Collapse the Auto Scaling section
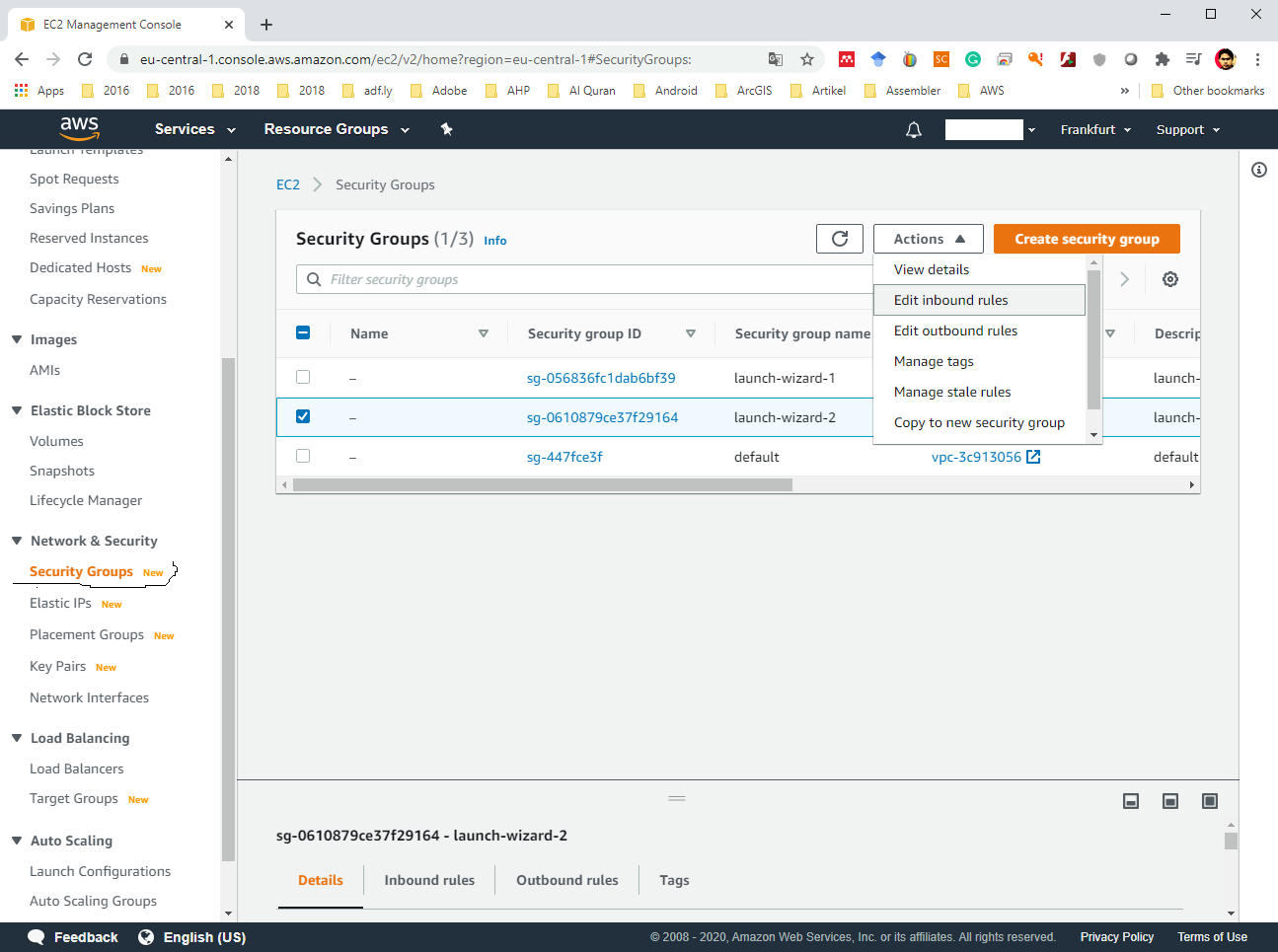1278x952 pixels. (17, 841)
